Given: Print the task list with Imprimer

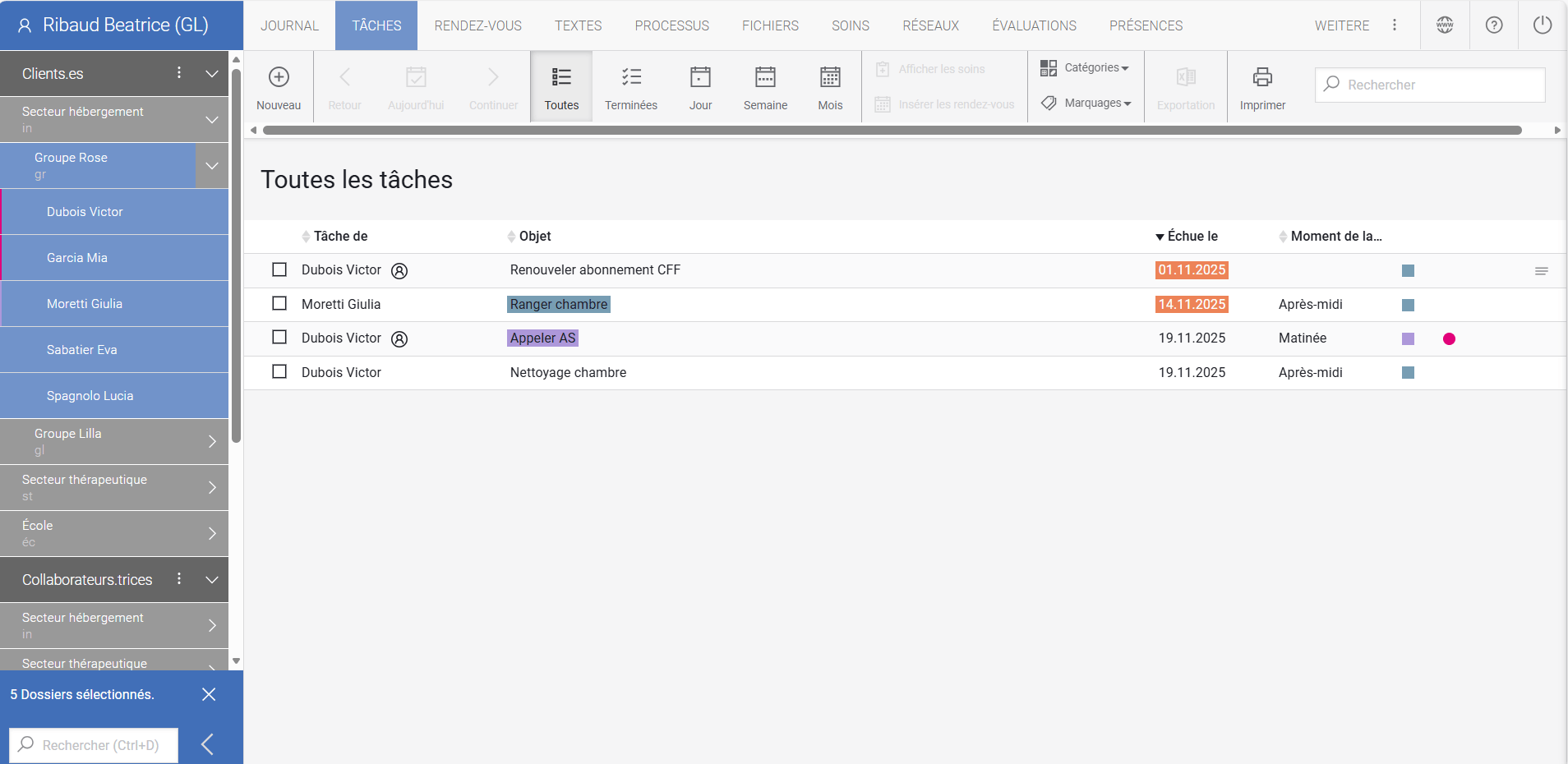Looking at the screenshot, I should pos(1262,77).
